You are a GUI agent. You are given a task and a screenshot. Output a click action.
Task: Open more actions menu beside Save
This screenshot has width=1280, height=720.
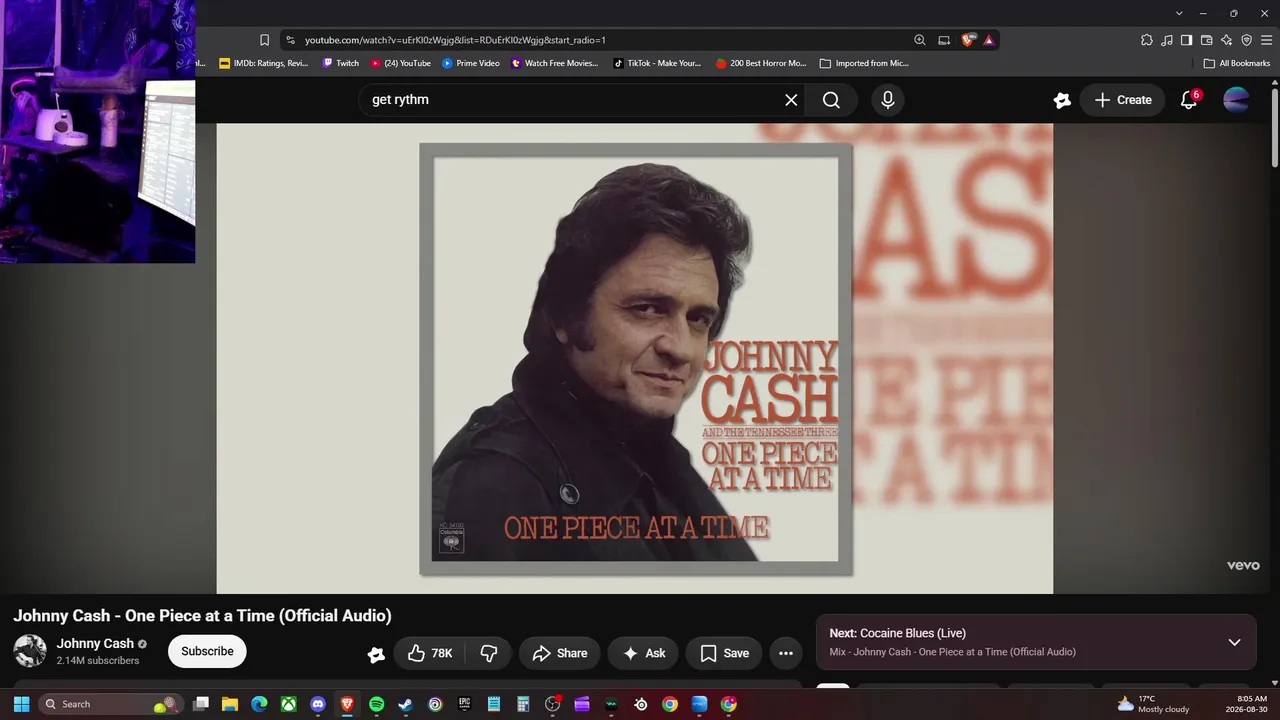(x=786, y=653)
